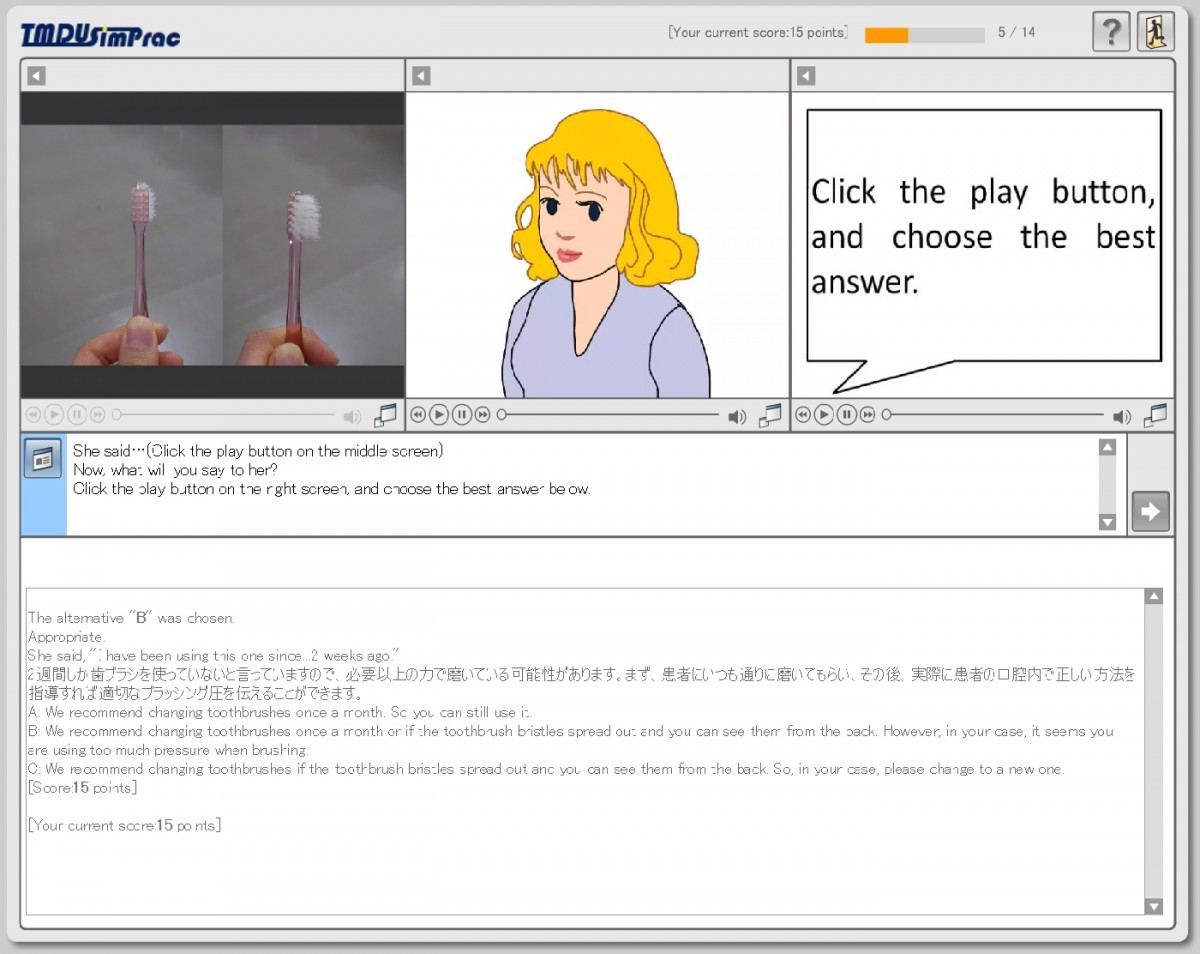Click the music note icon on middle screen

(x=770, y=415)
